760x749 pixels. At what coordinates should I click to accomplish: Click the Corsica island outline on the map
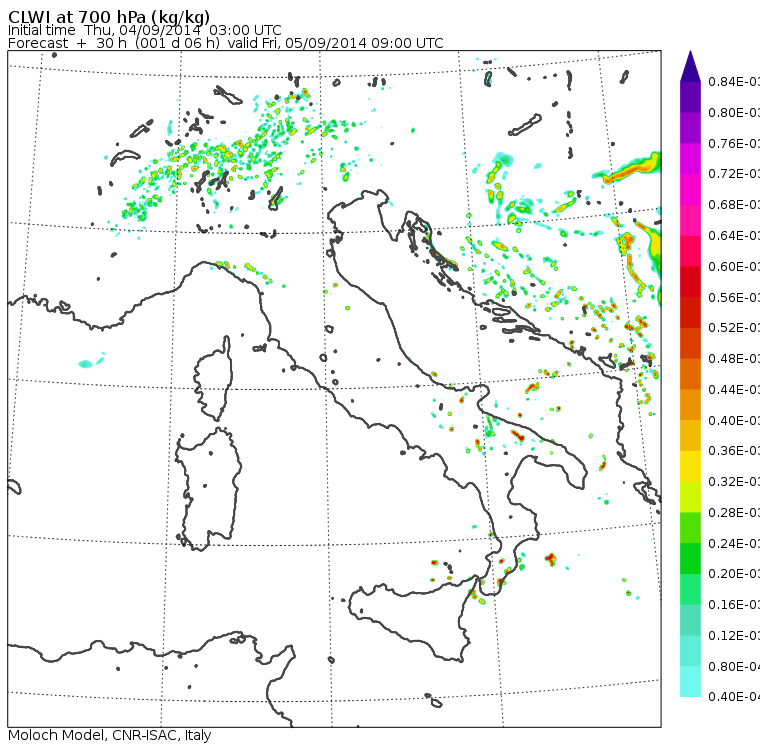tap(213, 378)
